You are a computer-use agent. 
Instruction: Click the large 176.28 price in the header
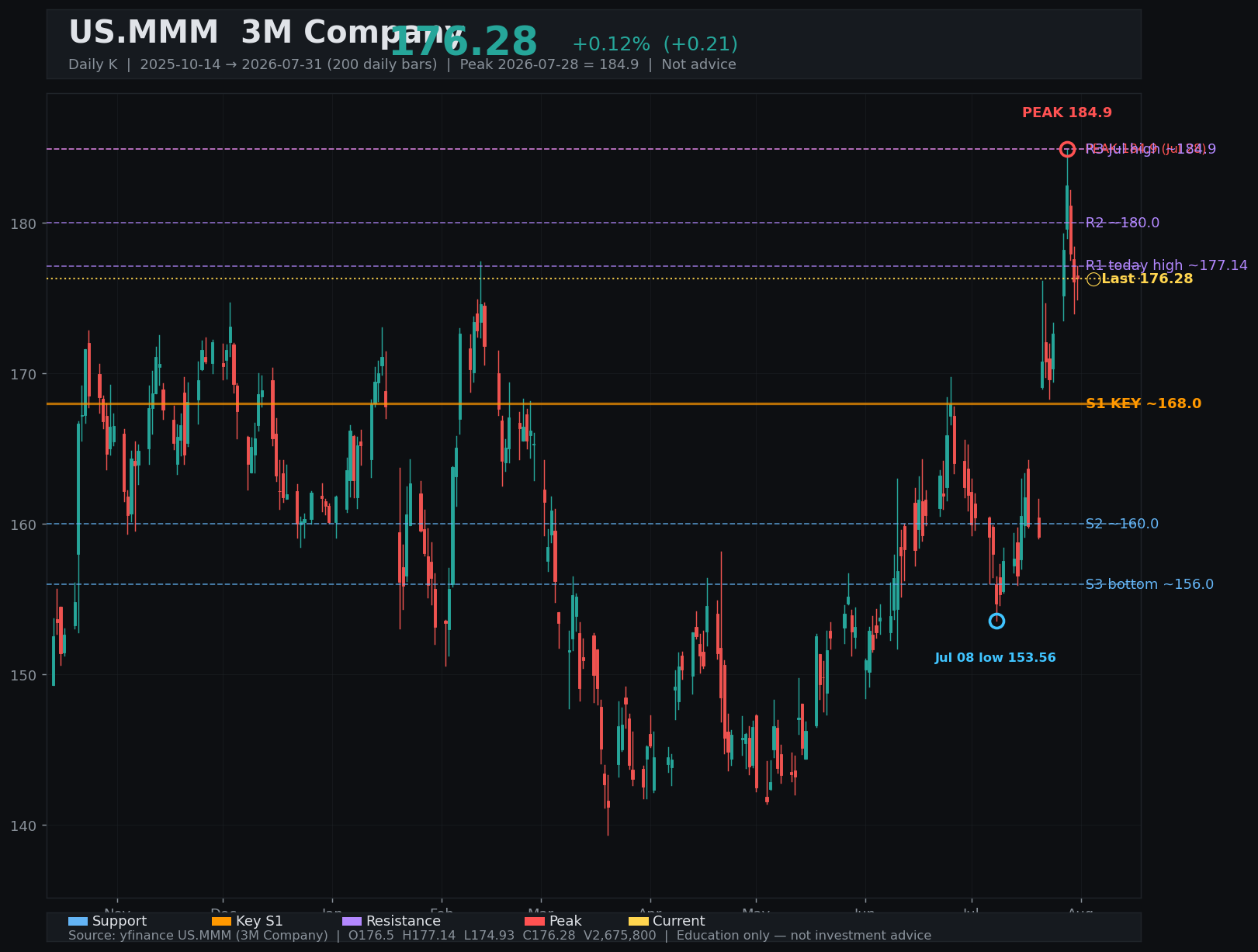(x=463, y=42)
